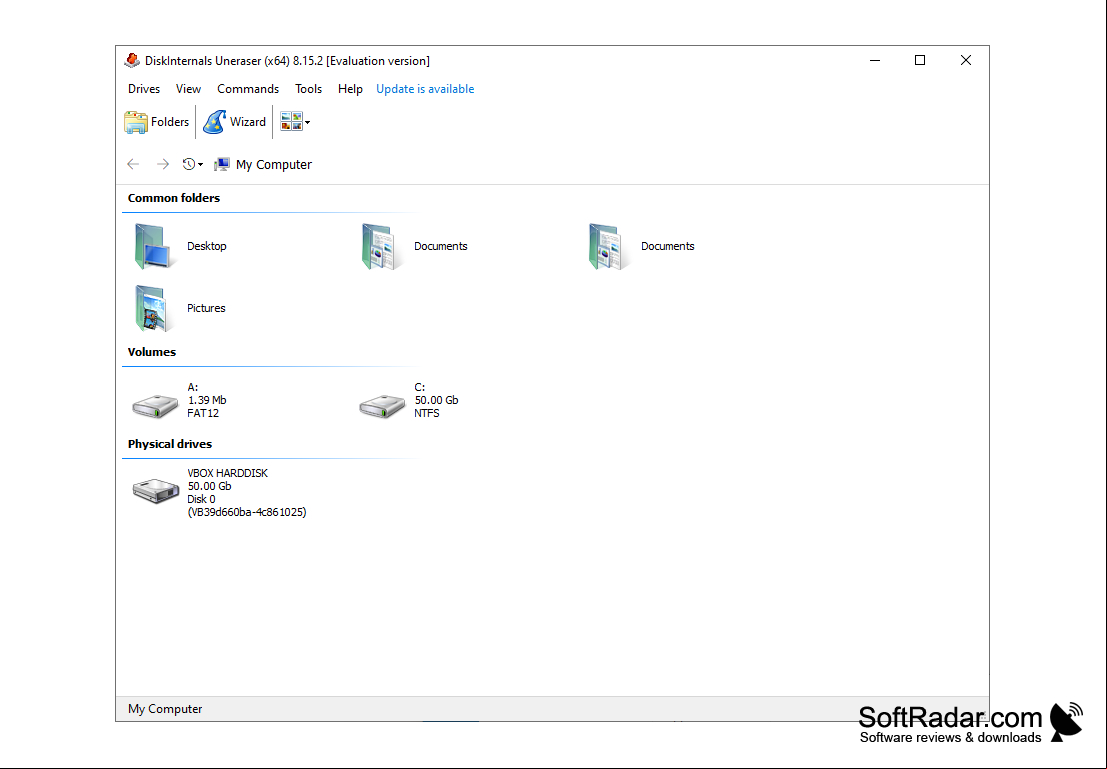Click the 50.00 Gb text under C:

436,400
